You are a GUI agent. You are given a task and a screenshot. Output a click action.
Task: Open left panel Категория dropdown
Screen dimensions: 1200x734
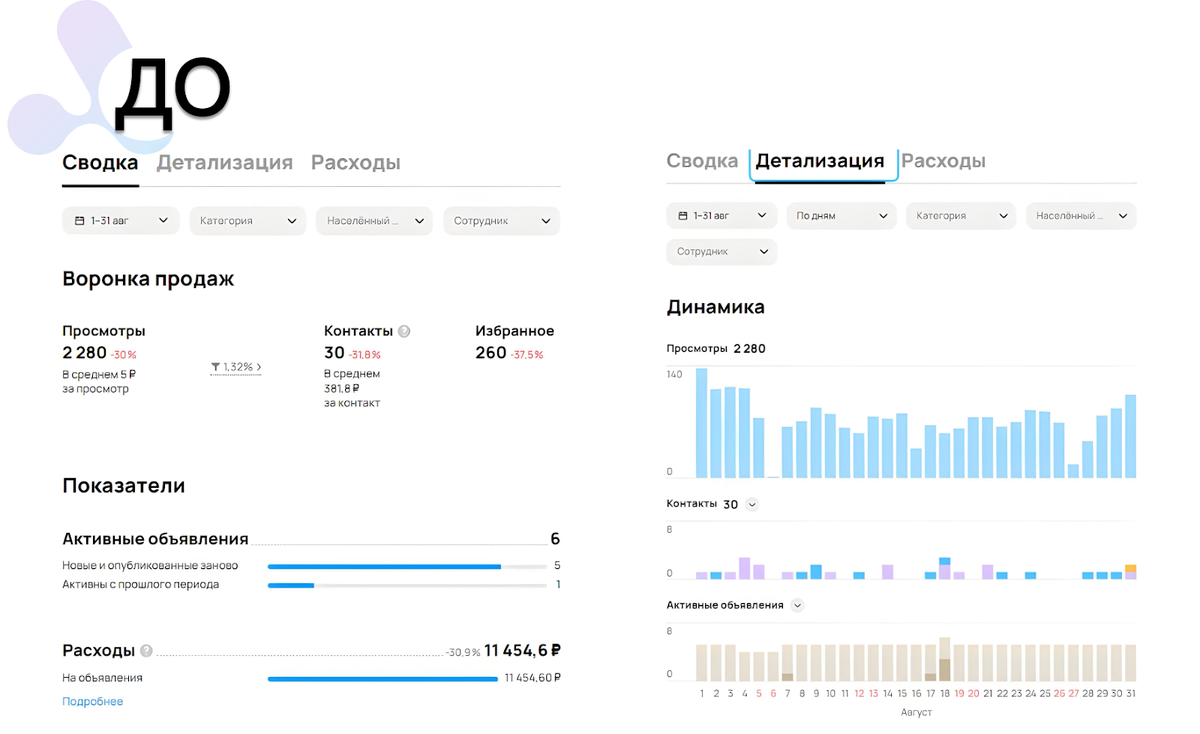point(248,221)
